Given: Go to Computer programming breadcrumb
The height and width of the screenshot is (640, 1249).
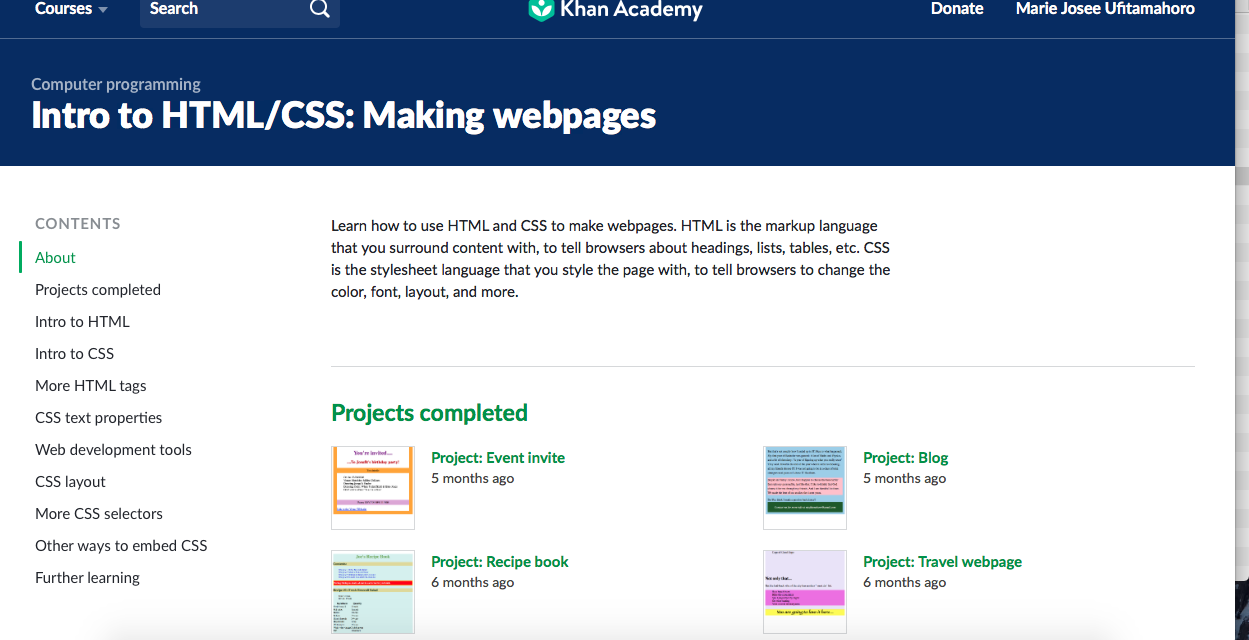Looking at the screenshot, I should click(x=116, y=85).
